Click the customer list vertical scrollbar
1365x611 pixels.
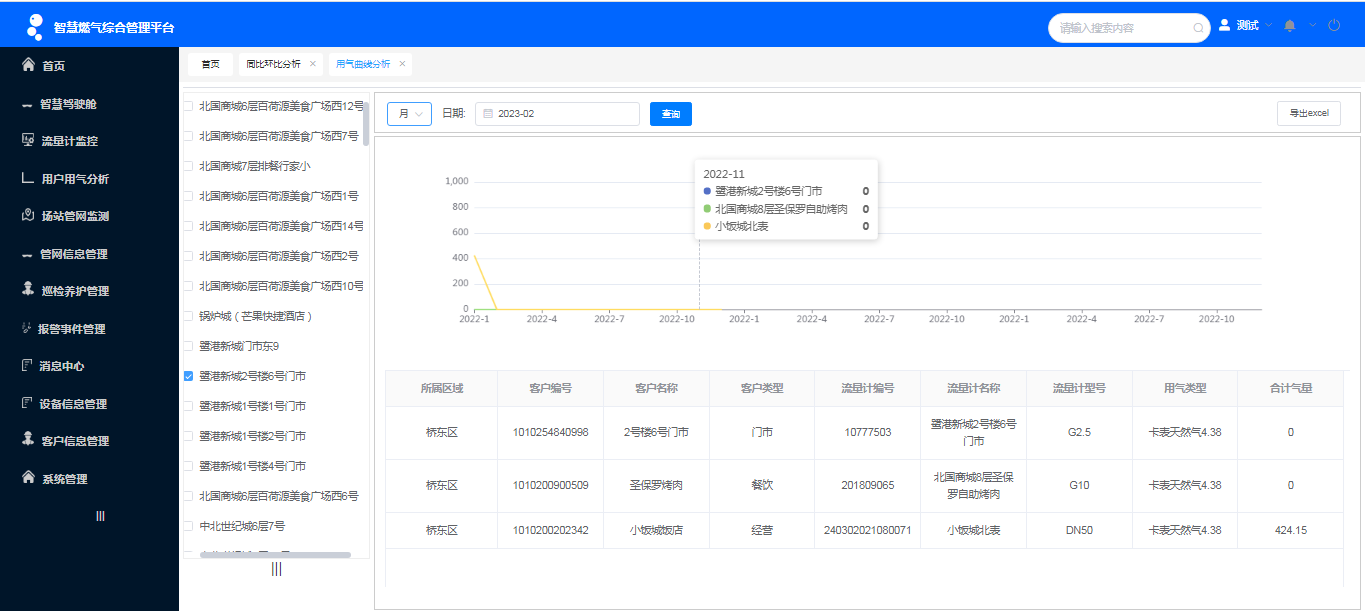pyautogui.click(x=366, y=124)
